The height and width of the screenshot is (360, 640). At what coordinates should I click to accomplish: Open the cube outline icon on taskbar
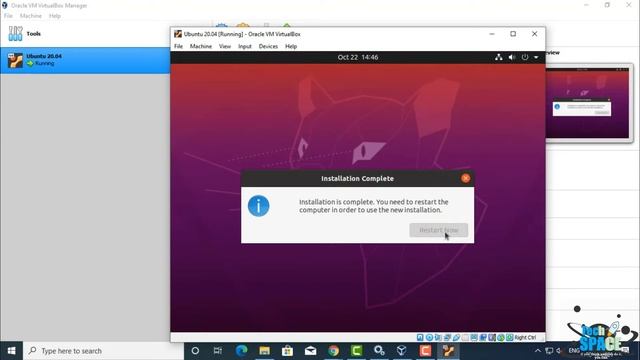point(402,351)
